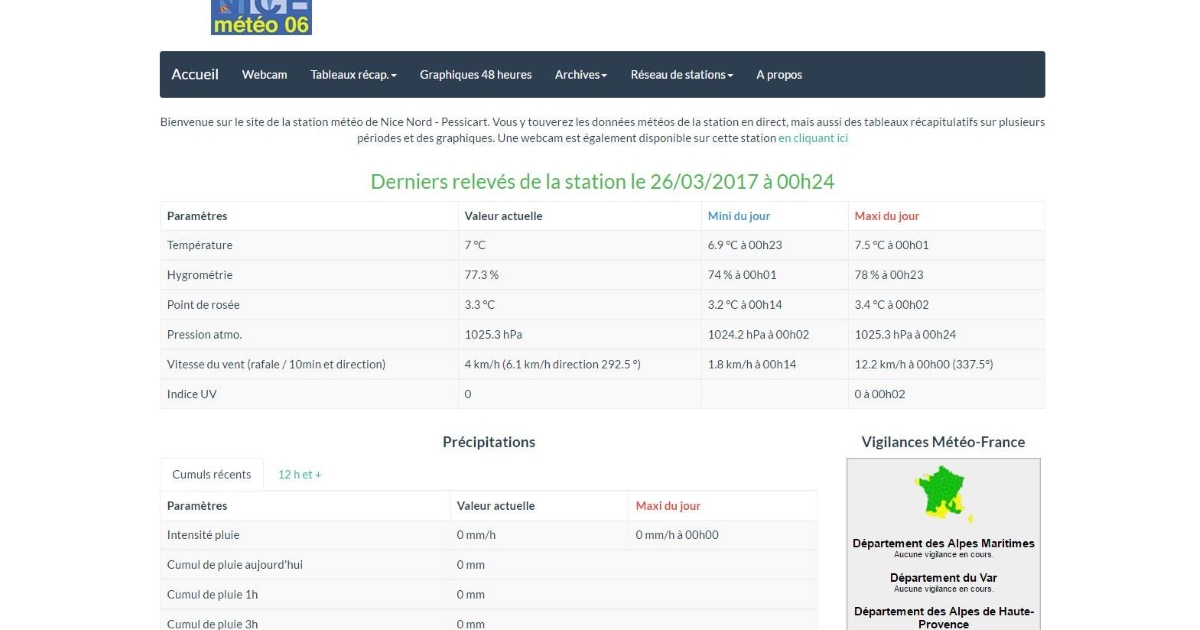Click minimum temperature '6.9 °C à 00h23'
The image size is (1200, 630).
pos(745,245)
